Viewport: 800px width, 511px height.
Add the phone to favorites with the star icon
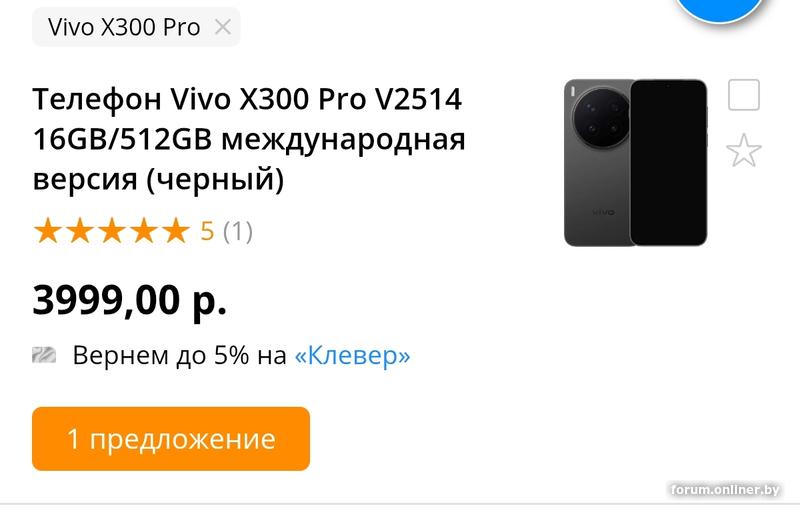743,150
